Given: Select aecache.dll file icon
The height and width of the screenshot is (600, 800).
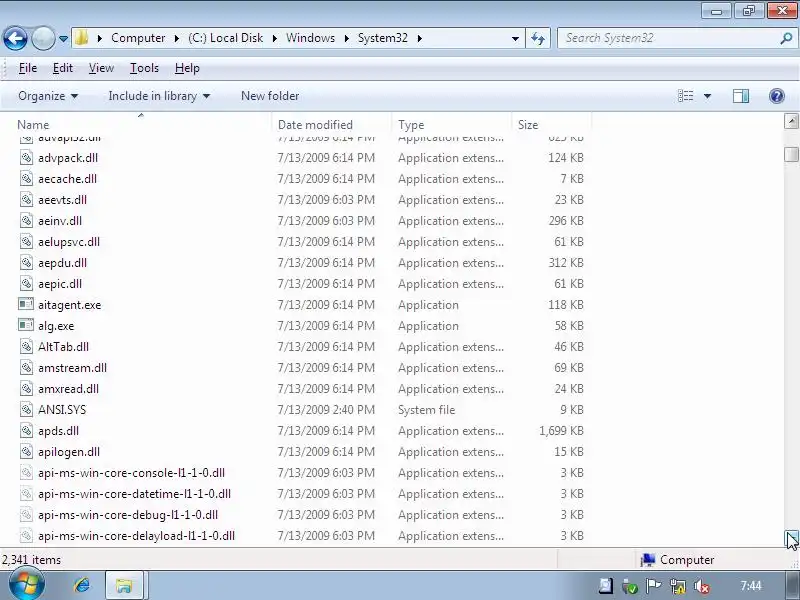Looking at the screenshot, I should 26,179.
